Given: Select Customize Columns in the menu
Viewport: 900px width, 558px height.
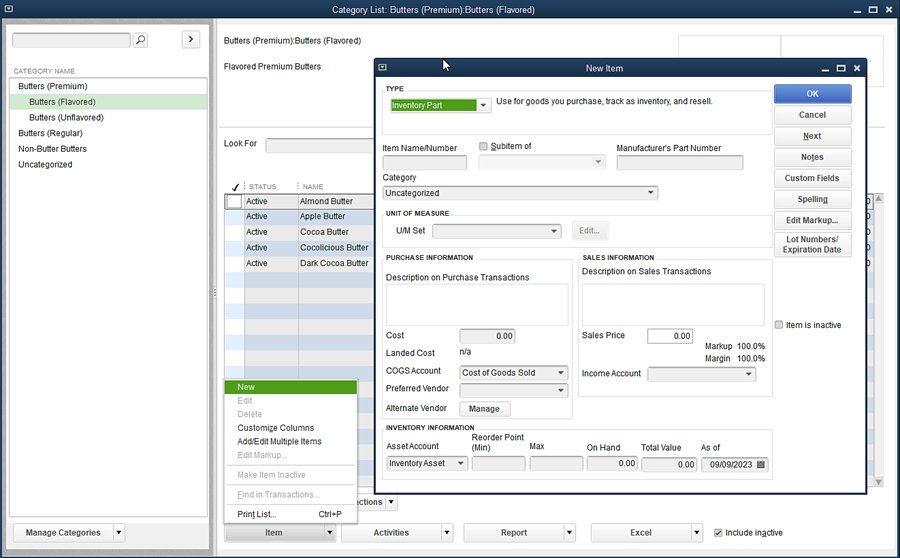Looking at the screenshot, I should click(275, 428).
